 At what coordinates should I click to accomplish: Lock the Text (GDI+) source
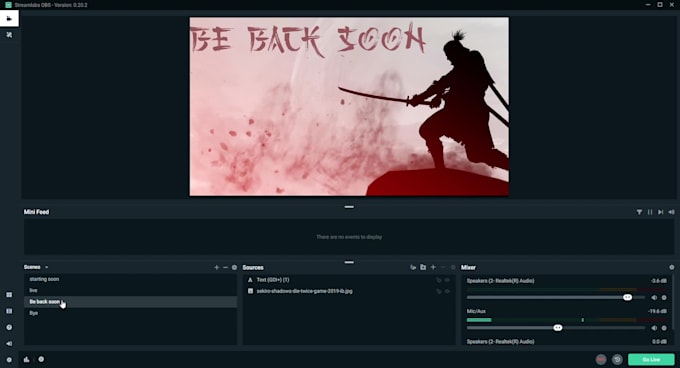(x=439, y=280)
